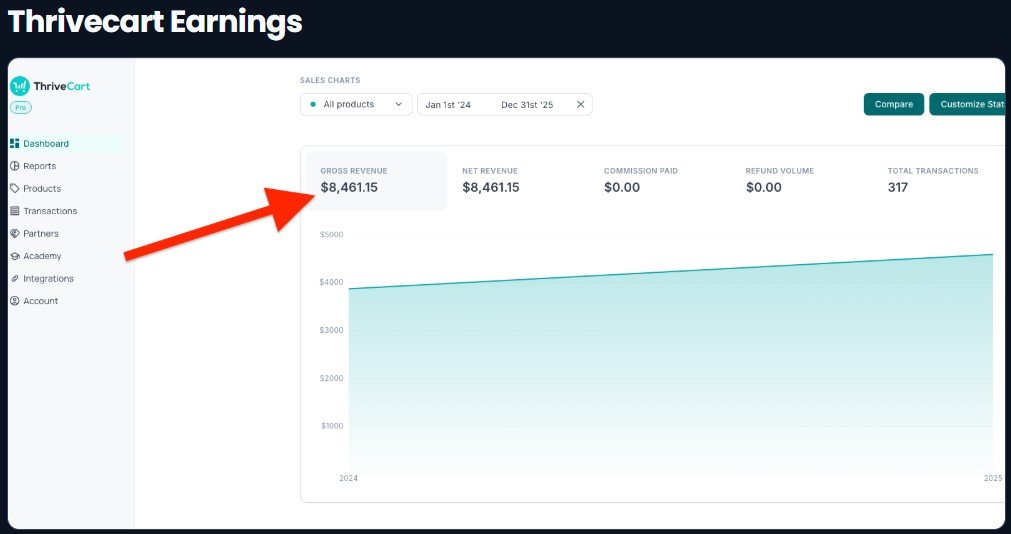This screenshot has width=1011, height=534.
Task: Select the Net Revenue stat
Action: click(491, 181)
